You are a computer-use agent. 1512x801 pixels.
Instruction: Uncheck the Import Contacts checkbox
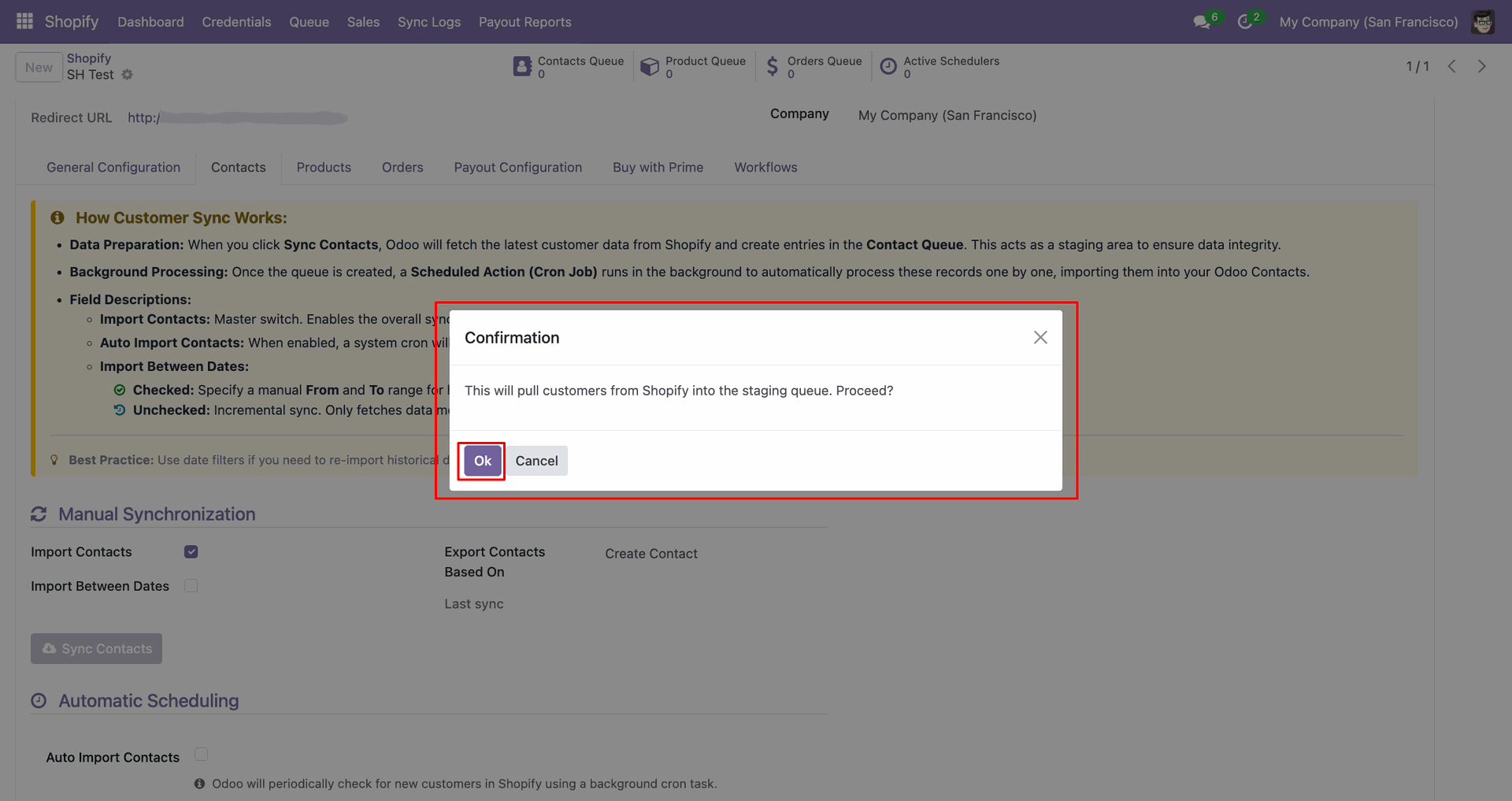(191, 552)
